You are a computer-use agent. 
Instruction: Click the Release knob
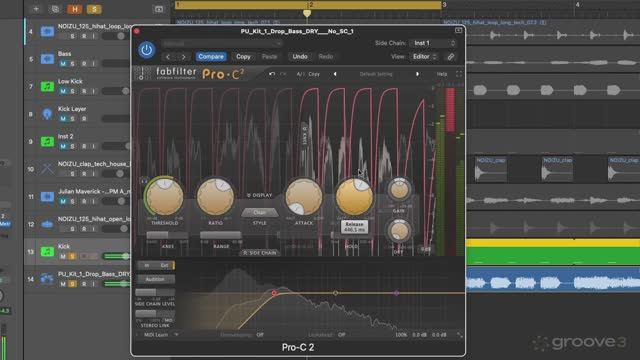(354, 197)
